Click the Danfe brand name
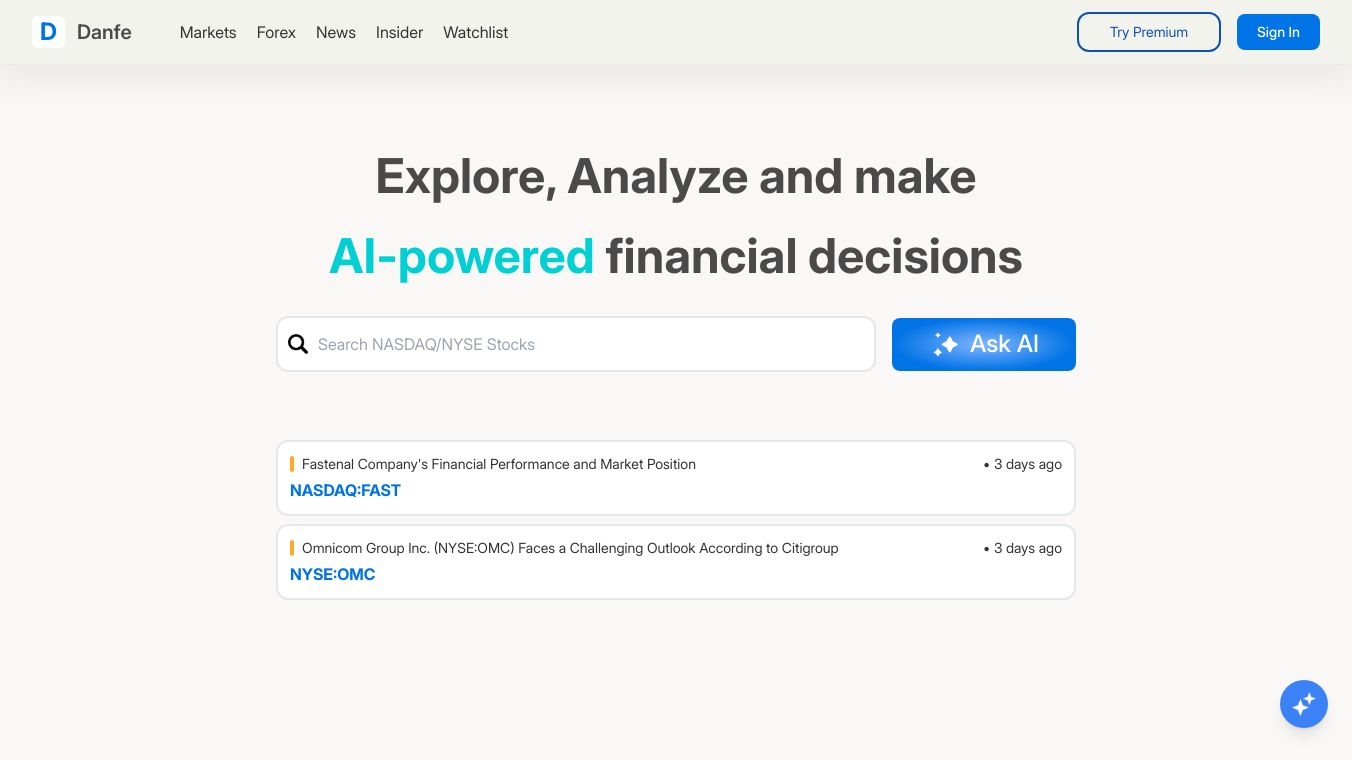This screenshot has height=760, width=1352. (x=104, y=32)
